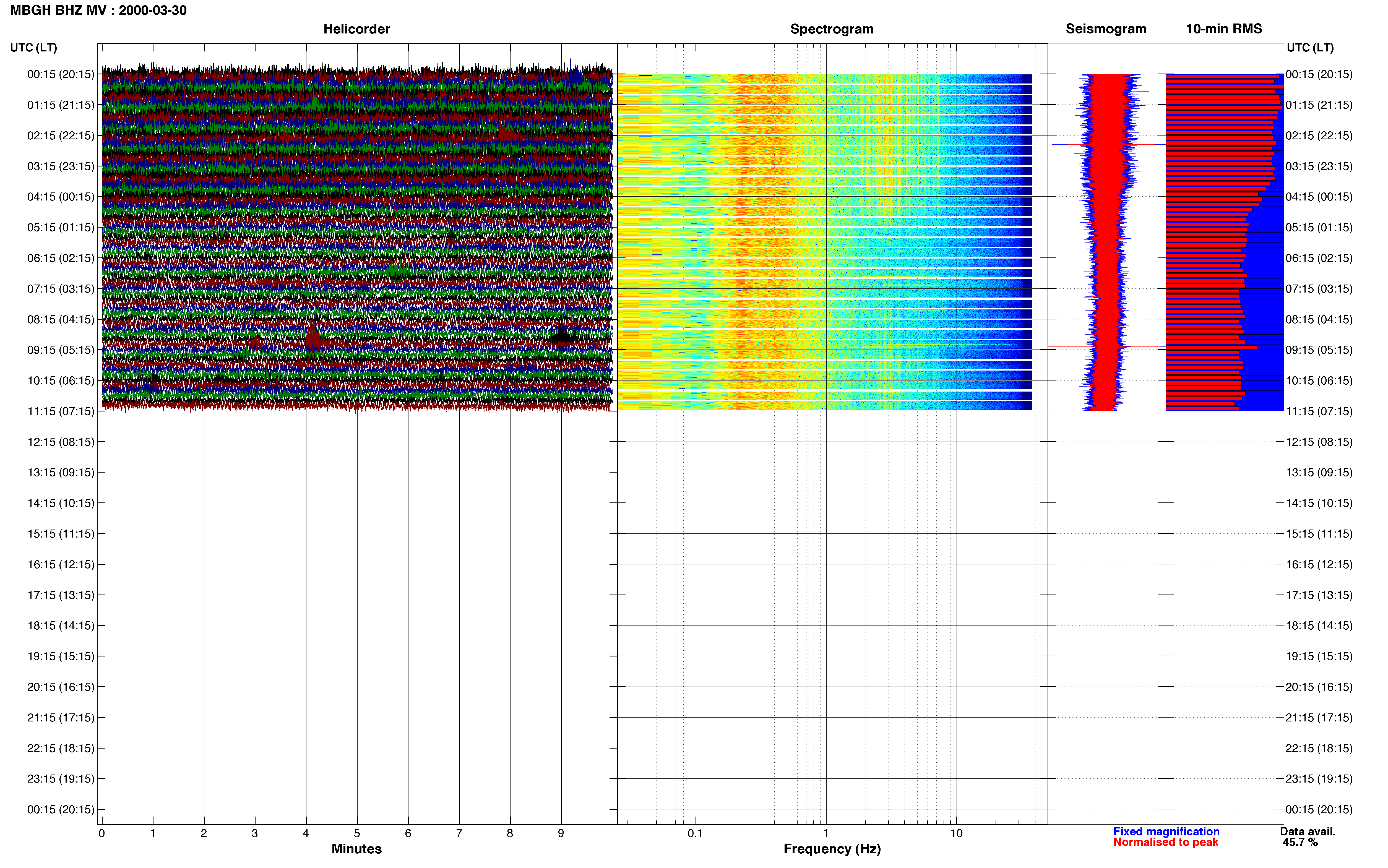Image resolution: width=1388 pixels, height=868 pixels.
Task: Click left axis label '12:15 (08:15)'
Action: pos(61,442)
